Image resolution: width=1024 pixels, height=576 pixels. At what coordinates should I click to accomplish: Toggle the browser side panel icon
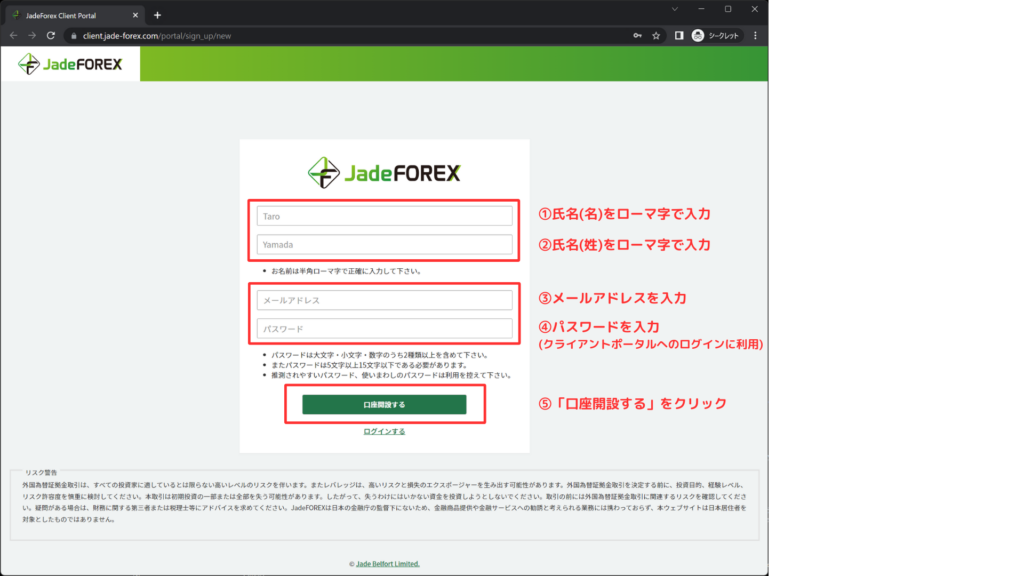(679, 35)
